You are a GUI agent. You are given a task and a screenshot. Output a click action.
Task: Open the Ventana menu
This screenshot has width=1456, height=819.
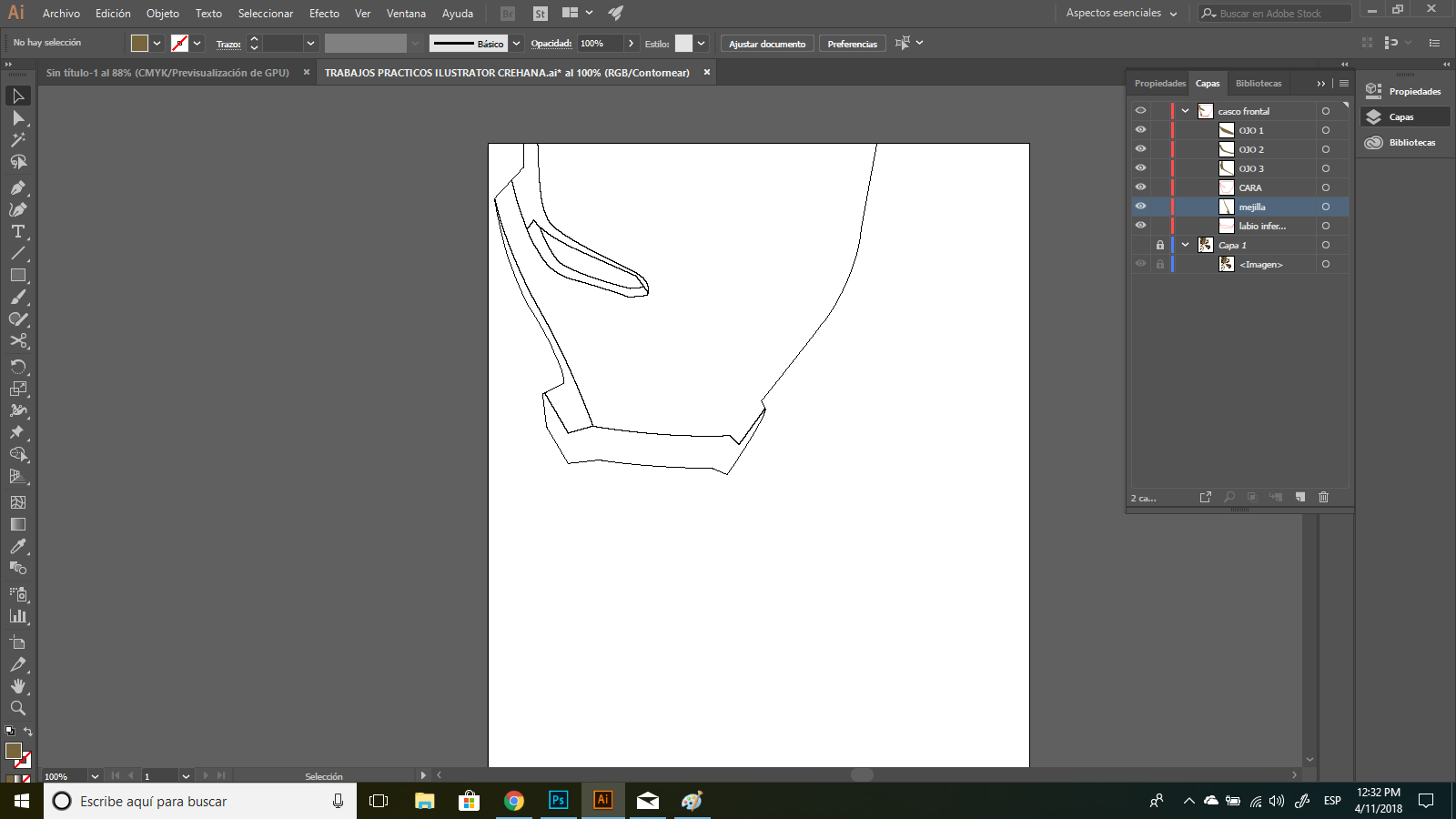coord(406,14)
